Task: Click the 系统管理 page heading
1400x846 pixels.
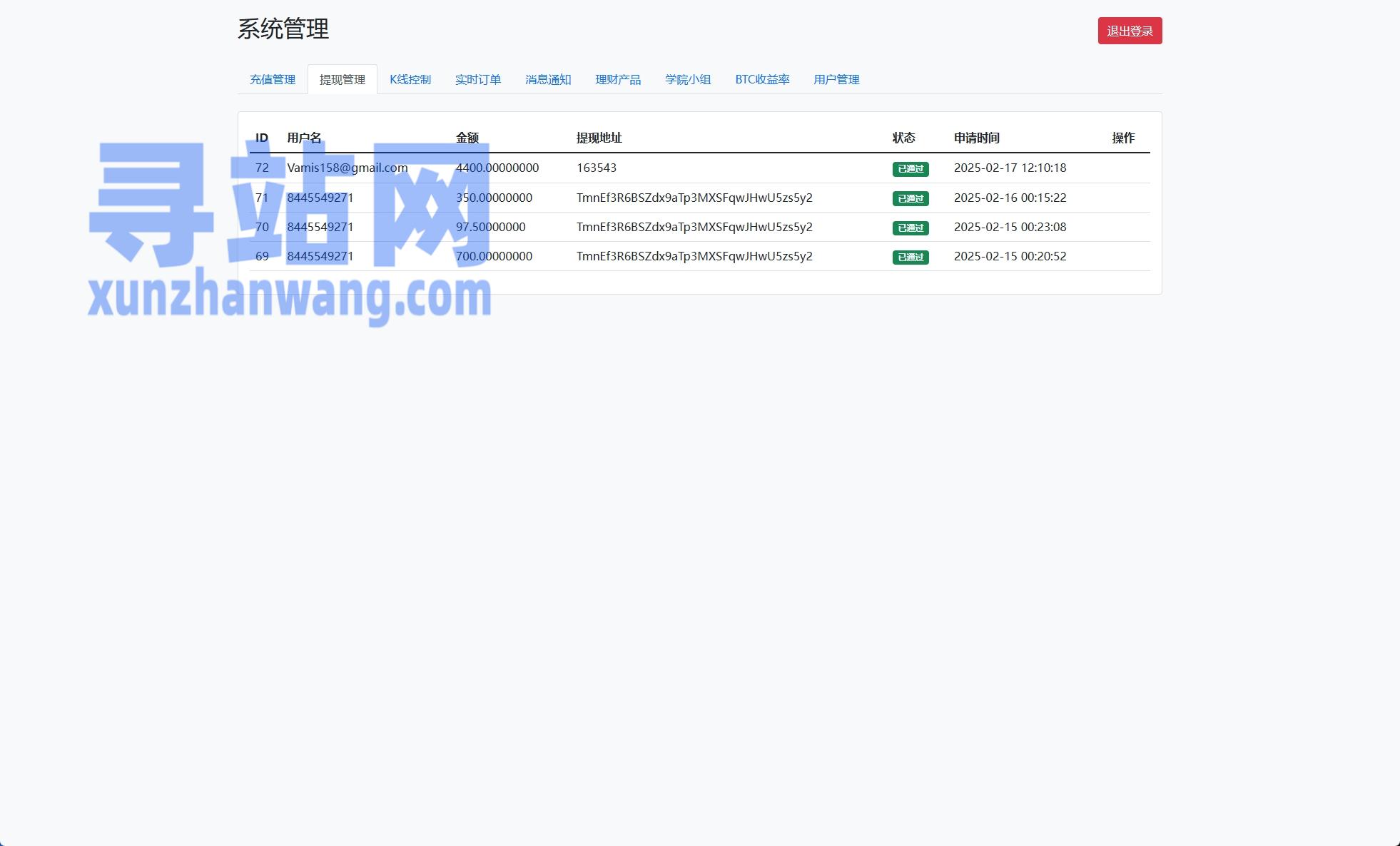Action: click(x=283, y=29)
